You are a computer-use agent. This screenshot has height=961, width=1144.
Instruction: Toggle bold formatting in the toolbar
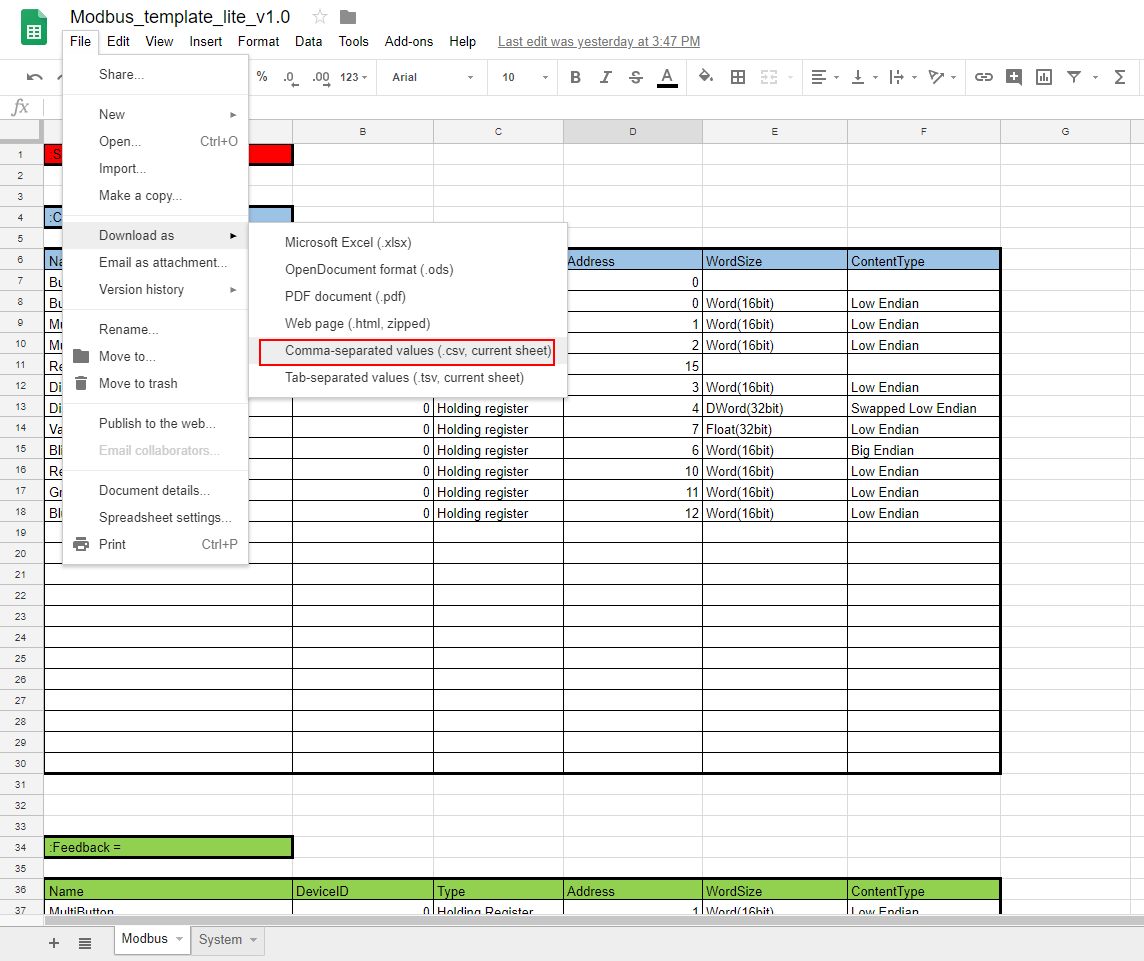click(x=575, y=77)
